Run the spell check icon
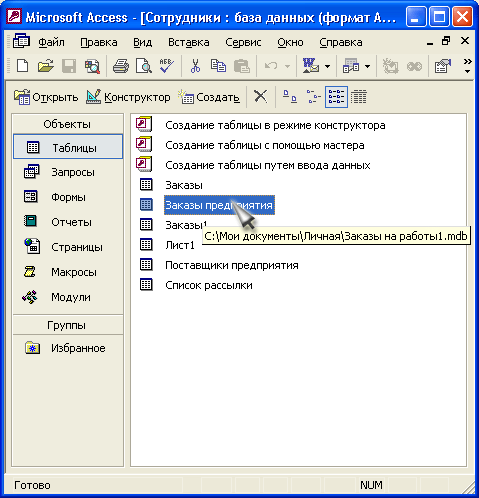This screenshot has width=479, height=498. 167,66
